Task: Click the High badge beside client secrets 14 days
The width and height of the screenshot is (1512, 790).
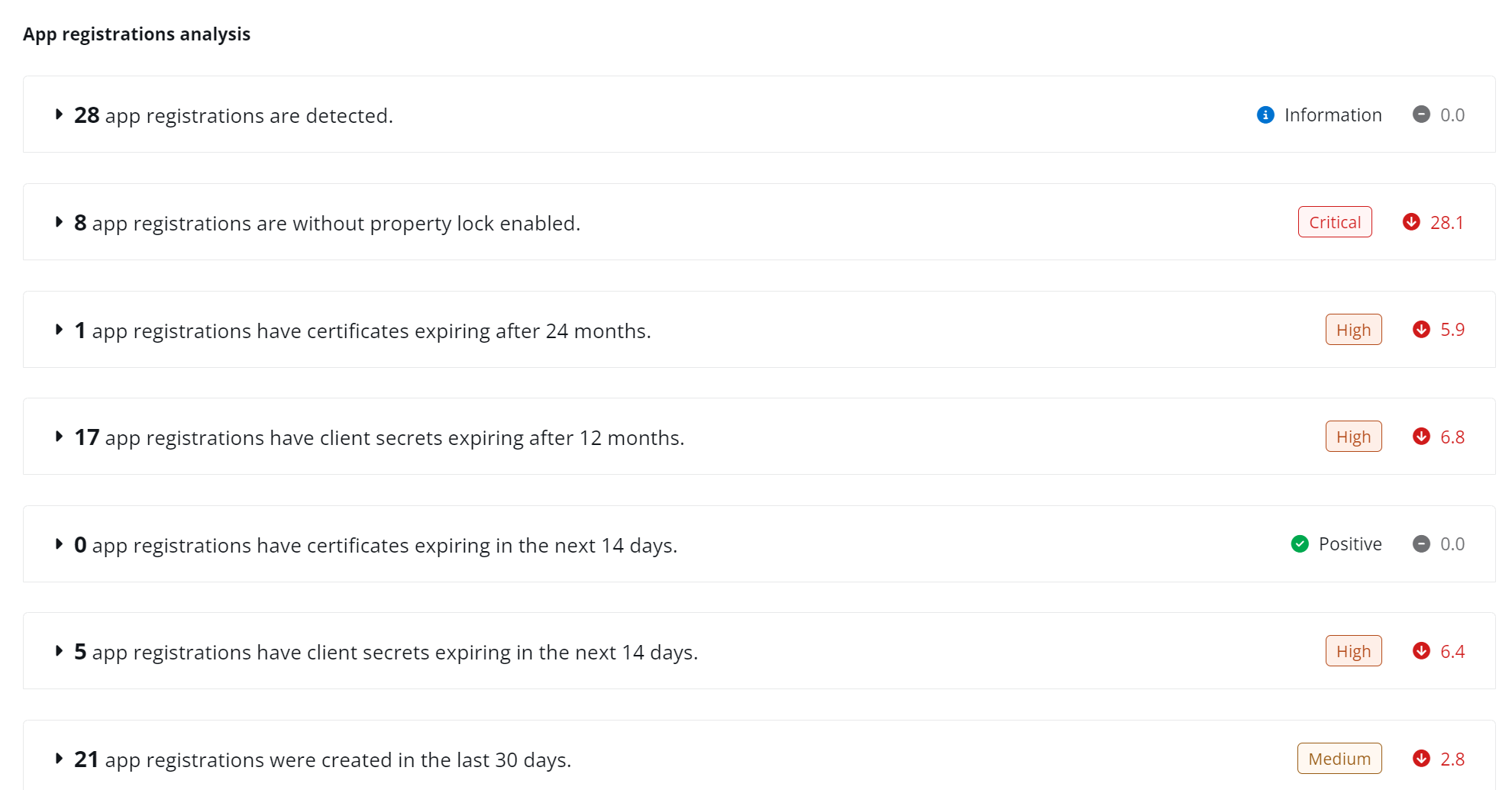Action: click(1353, 651)
